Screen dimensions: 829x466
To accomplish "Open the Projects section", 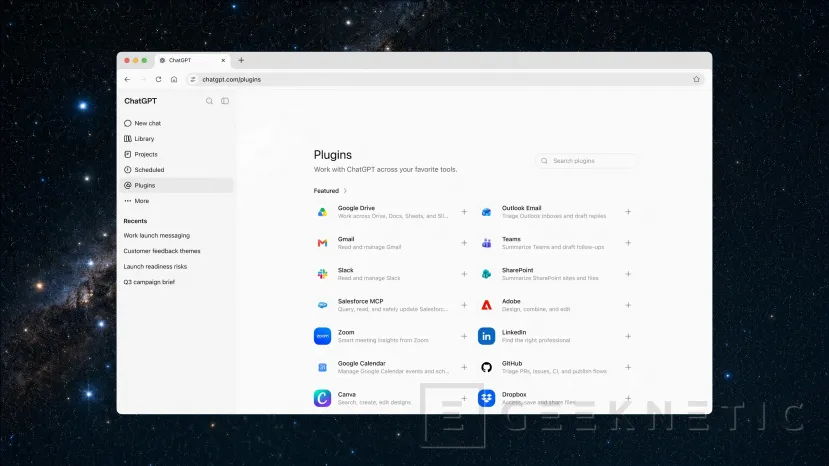I will point(177,154).
